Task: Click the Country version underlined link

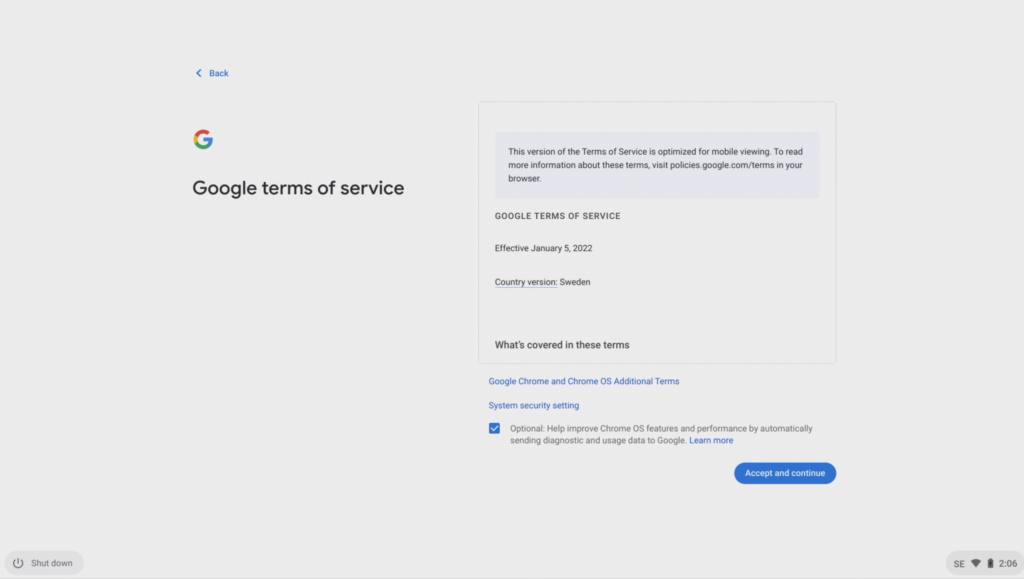Action: click(526, 282)
